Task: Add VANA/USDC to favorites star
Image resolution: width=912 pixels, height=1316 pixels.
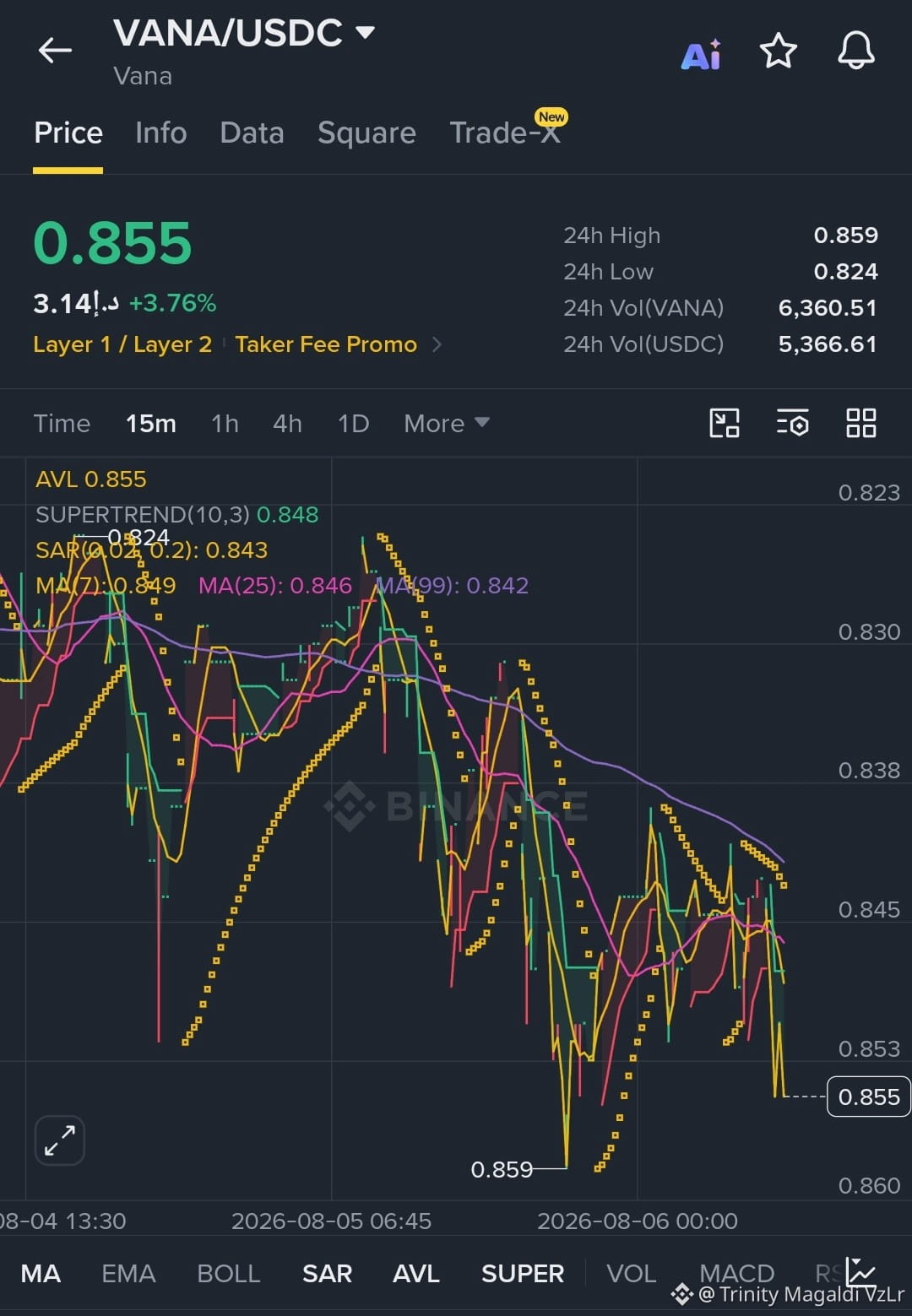Action: (778, 51)
